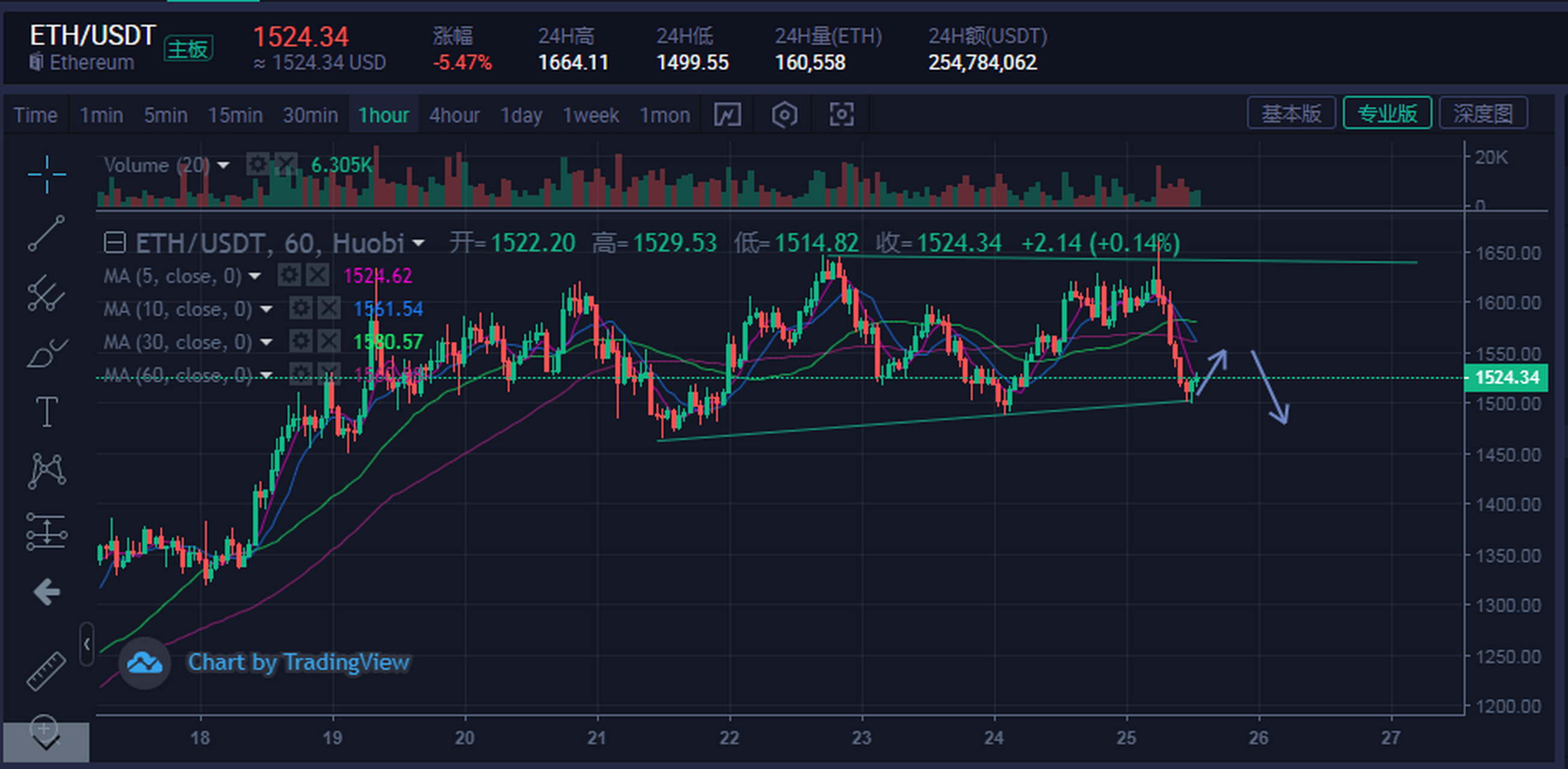Select the 1week interval
The width and height of the screenshot is (1568, 769).
[591, 115]
